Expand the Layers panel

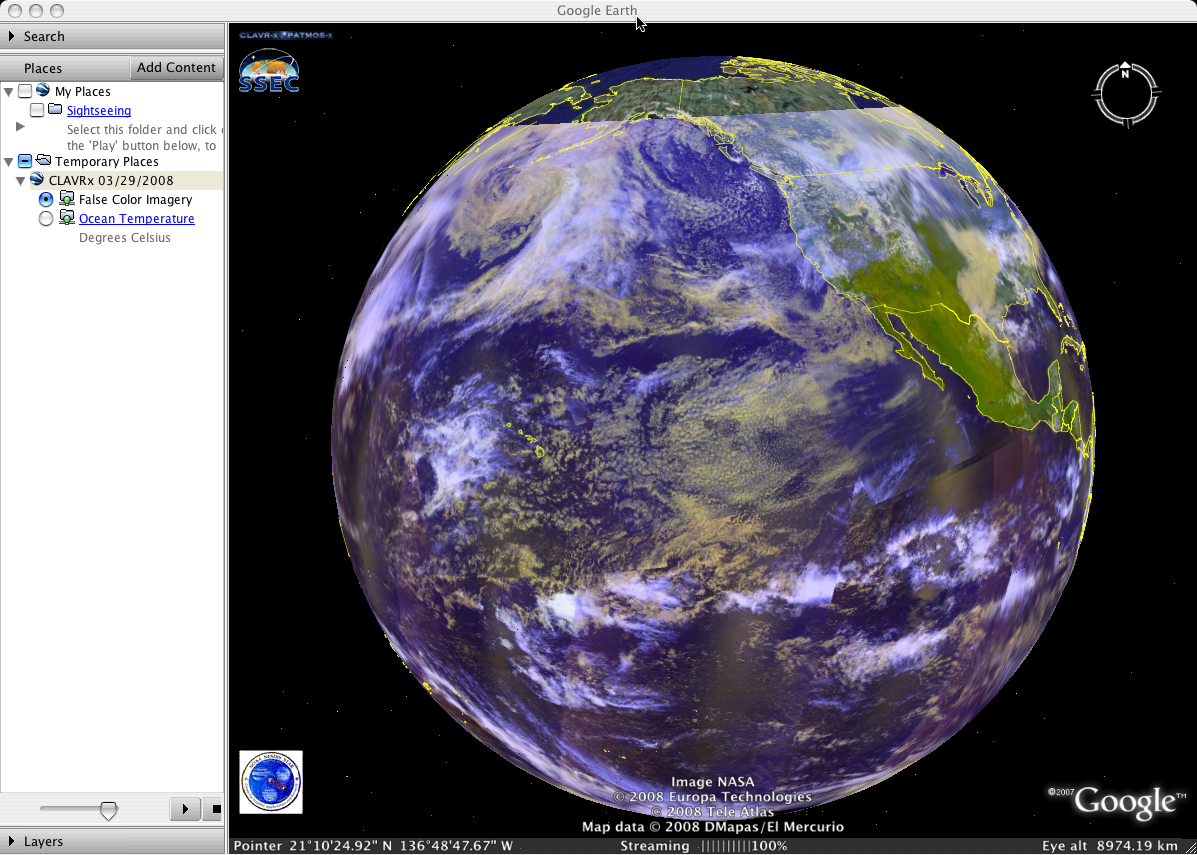click(11, 841)
